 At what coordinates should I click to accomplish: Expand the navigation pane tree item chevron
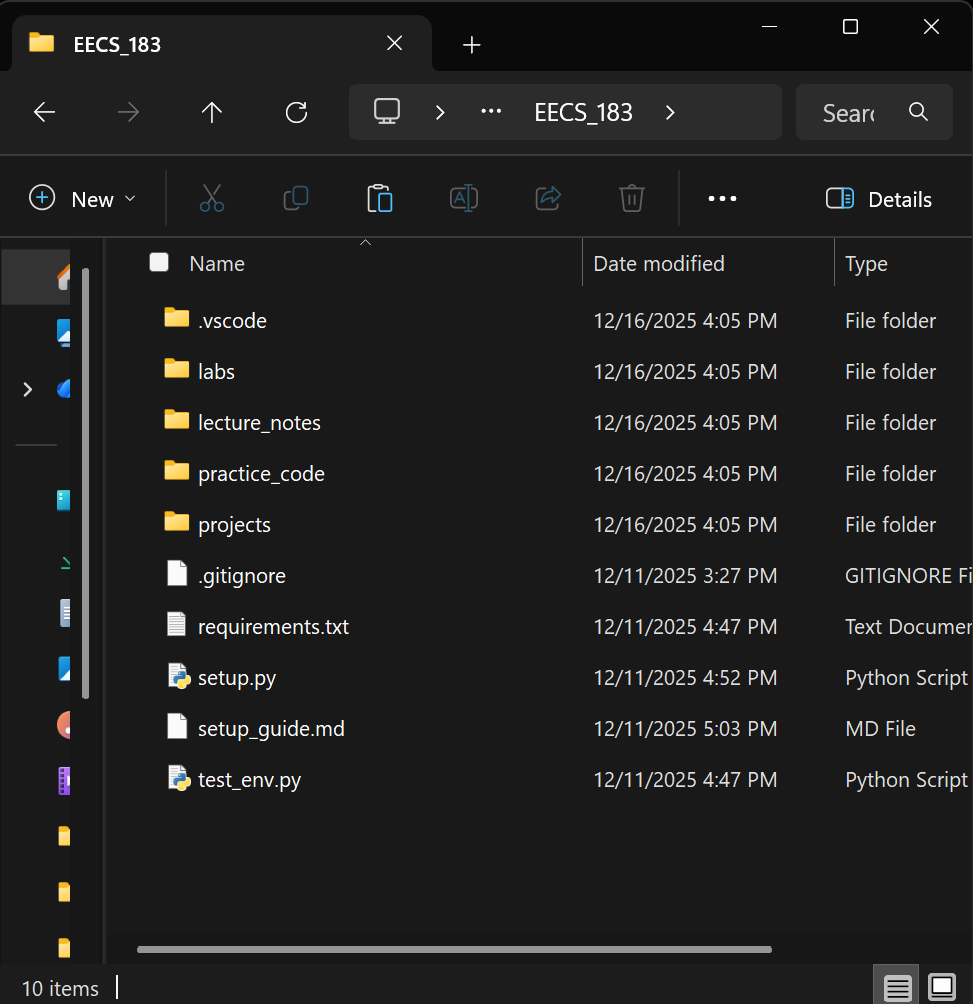(x=28, y=389)
